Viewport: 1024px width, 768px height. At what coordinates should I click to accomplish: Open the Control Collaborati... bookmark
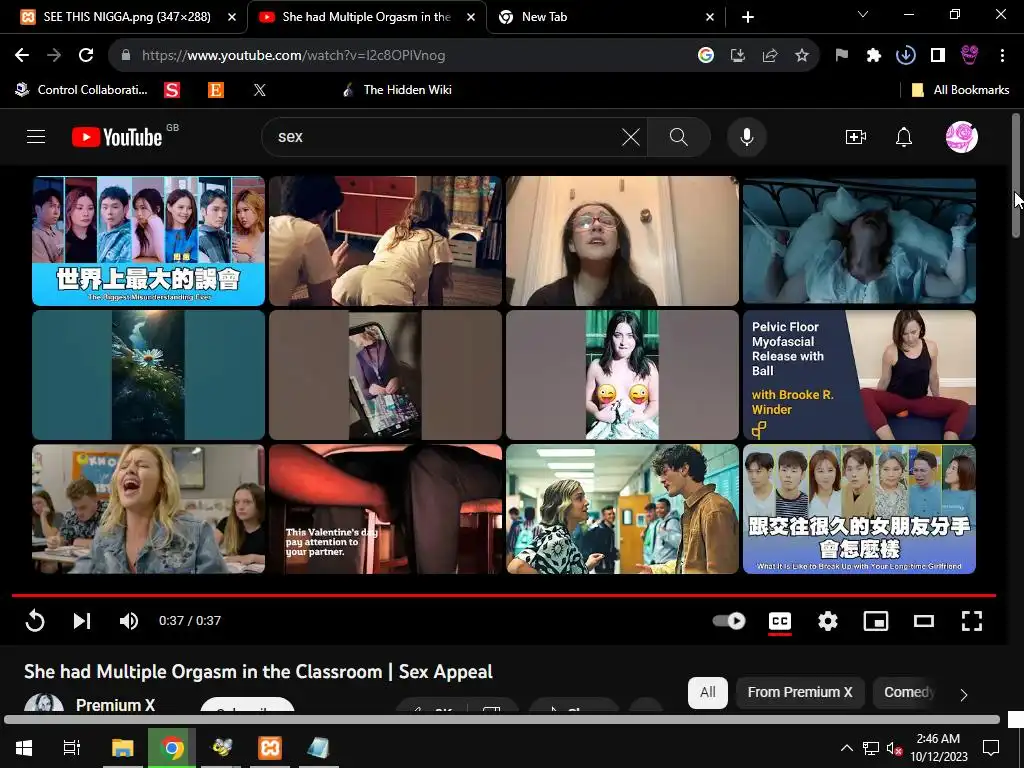pyautogui.click(x=82, y=90)
